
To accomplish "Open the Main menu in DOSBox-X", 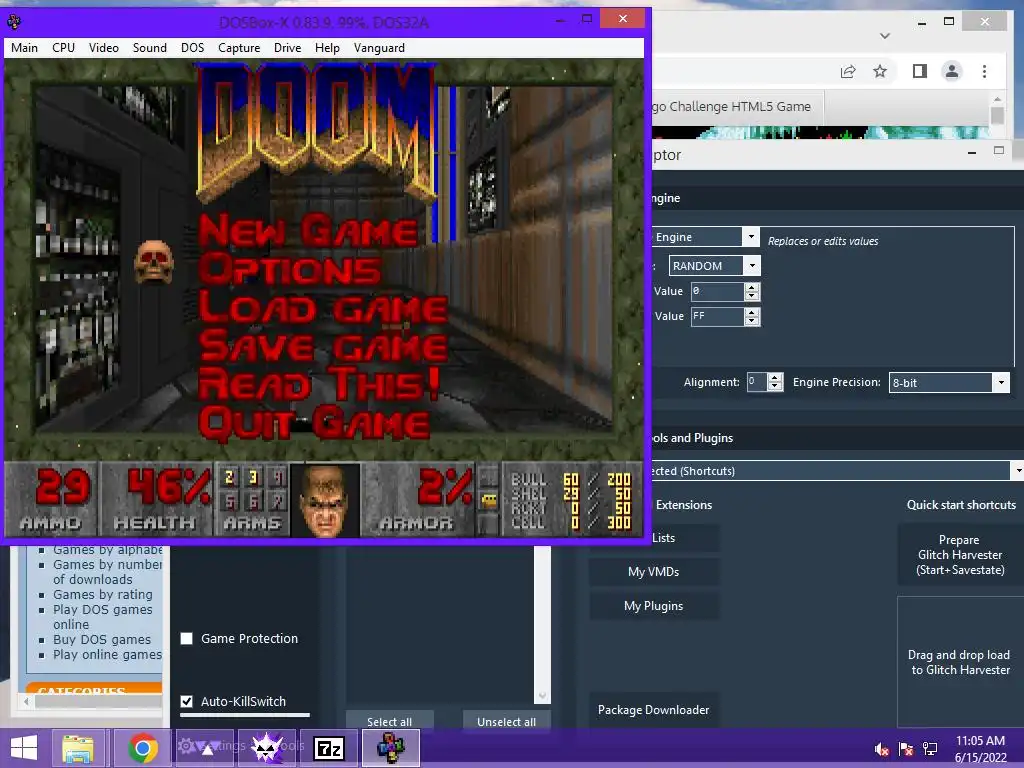I will 24,48.
